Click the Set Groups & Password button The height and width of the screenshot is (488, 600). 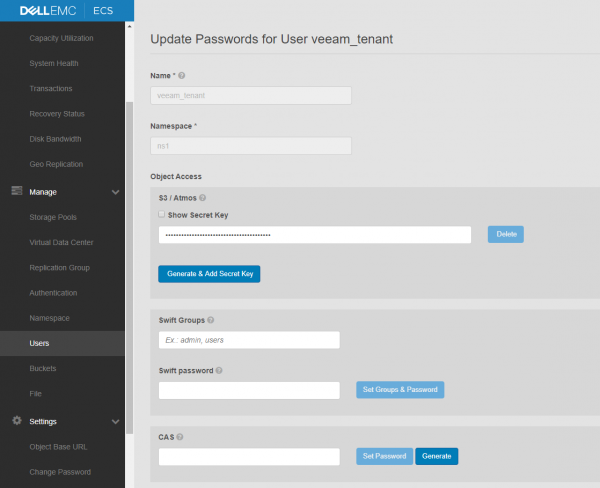coord(400,390)
